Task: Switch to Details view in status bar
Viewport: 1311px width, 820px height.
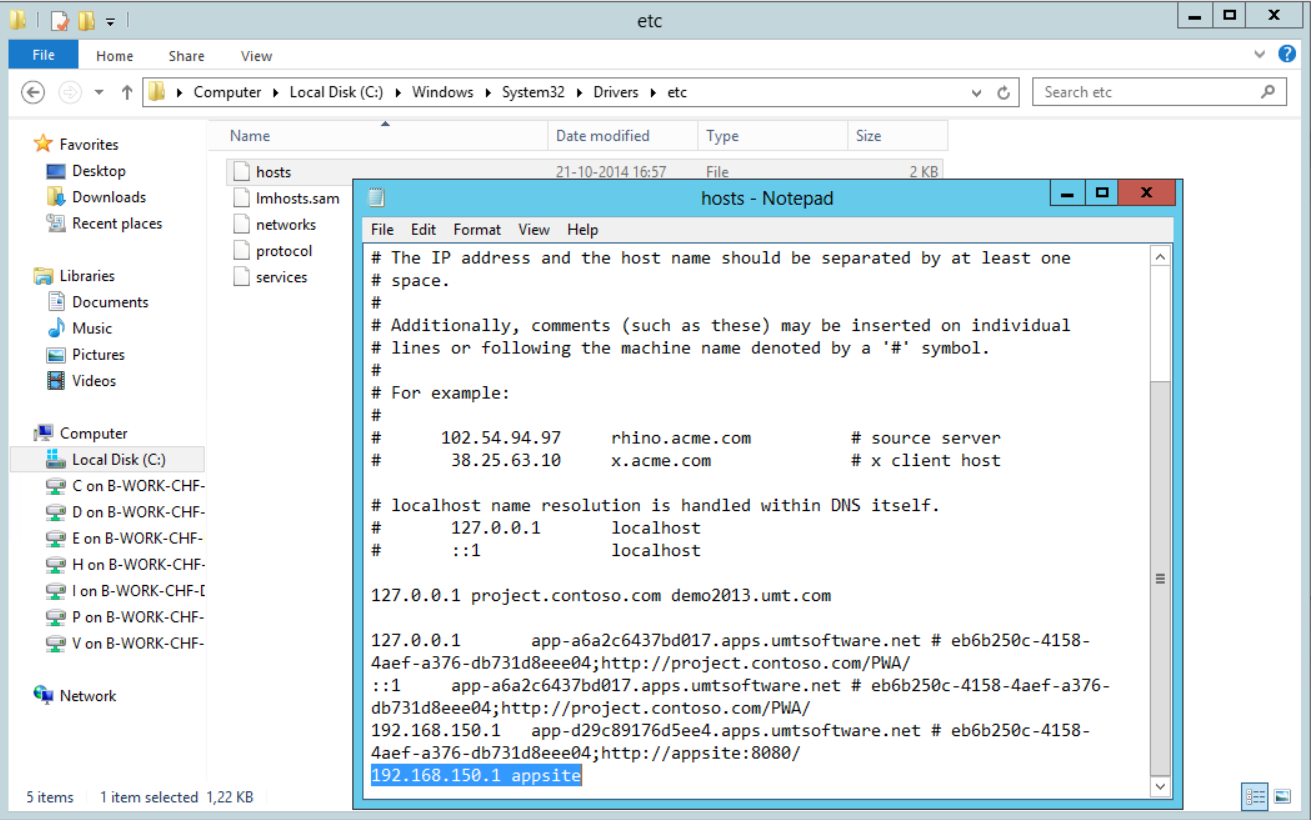Action: tap(1255, 797)
